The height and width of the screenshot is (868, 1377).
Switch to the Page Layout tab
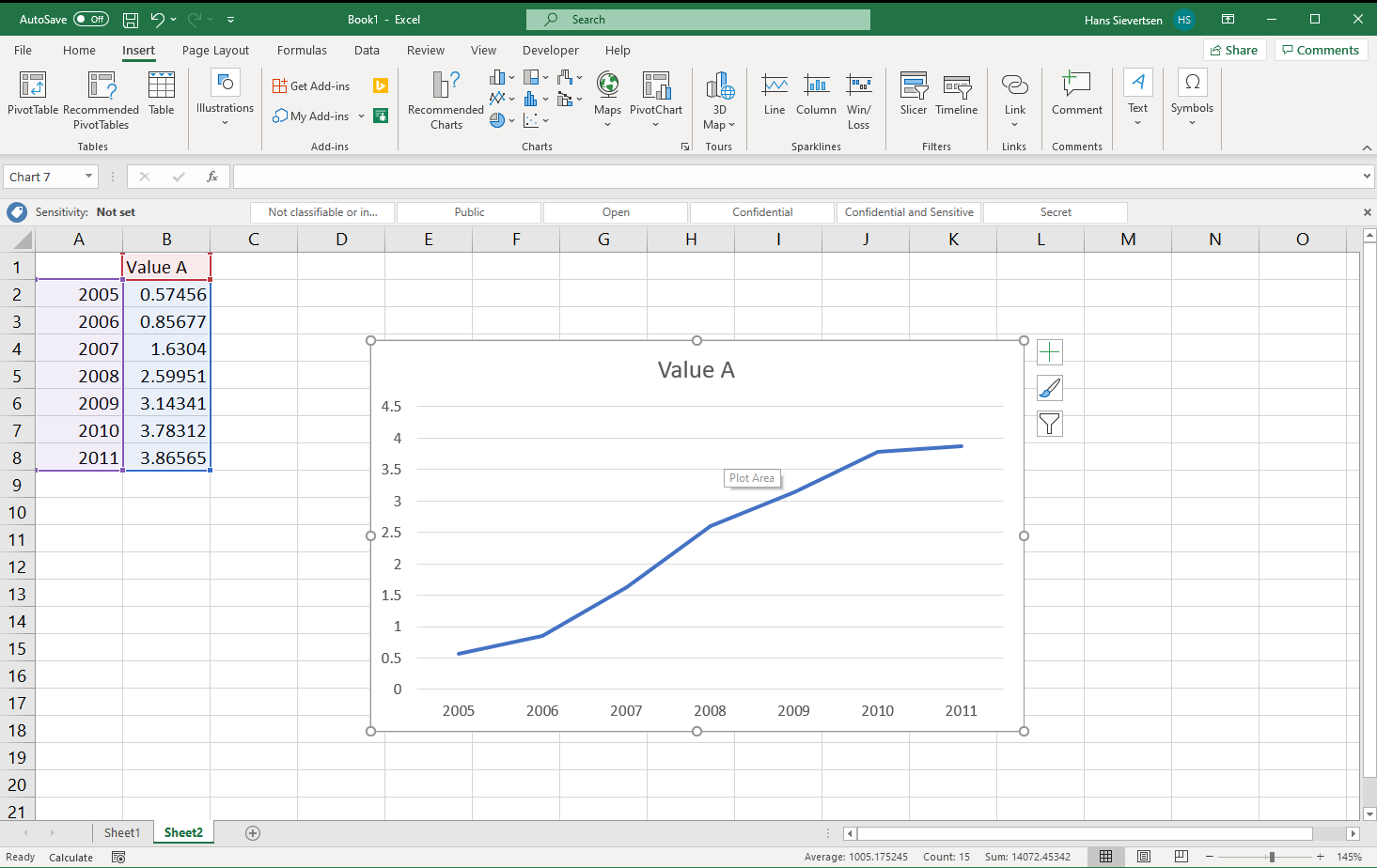215,50
